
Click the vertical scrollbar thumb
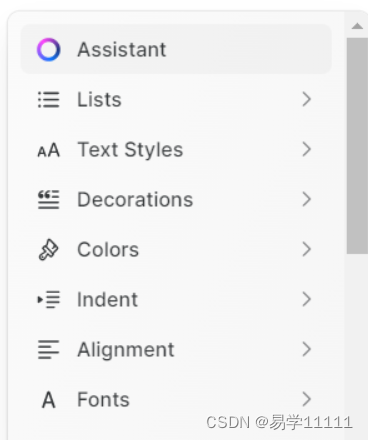357,146
